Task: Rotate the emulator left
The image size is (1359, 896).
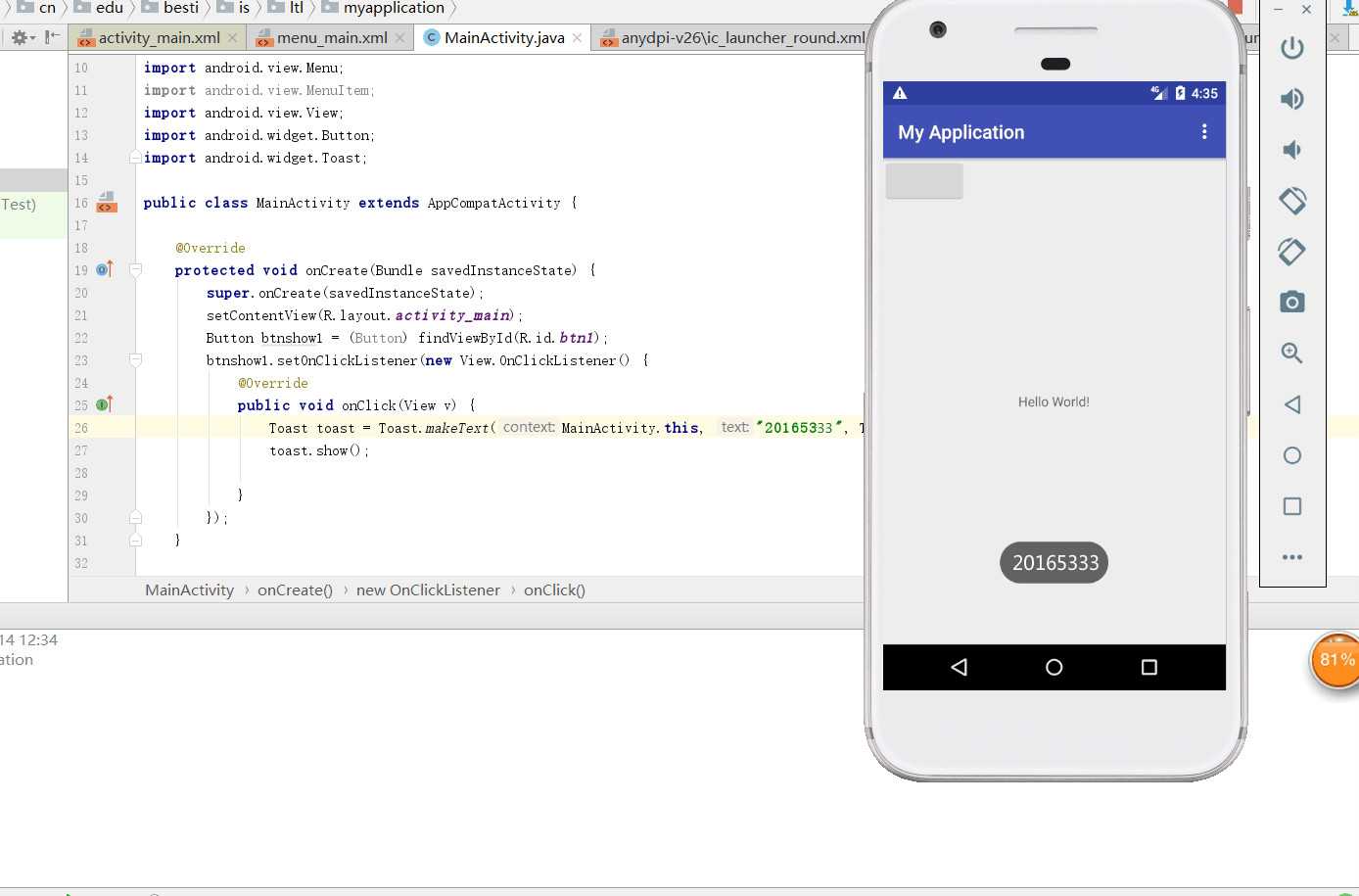Action: point(1292,201)
